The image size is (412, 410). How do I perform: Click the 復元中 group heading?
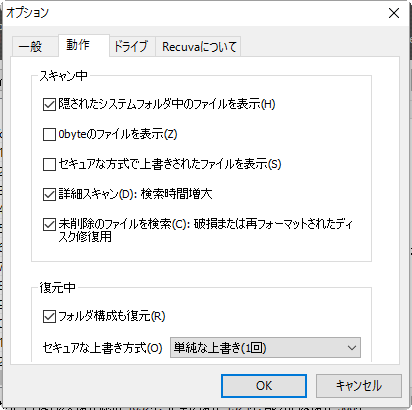click(x=57, y=287)
